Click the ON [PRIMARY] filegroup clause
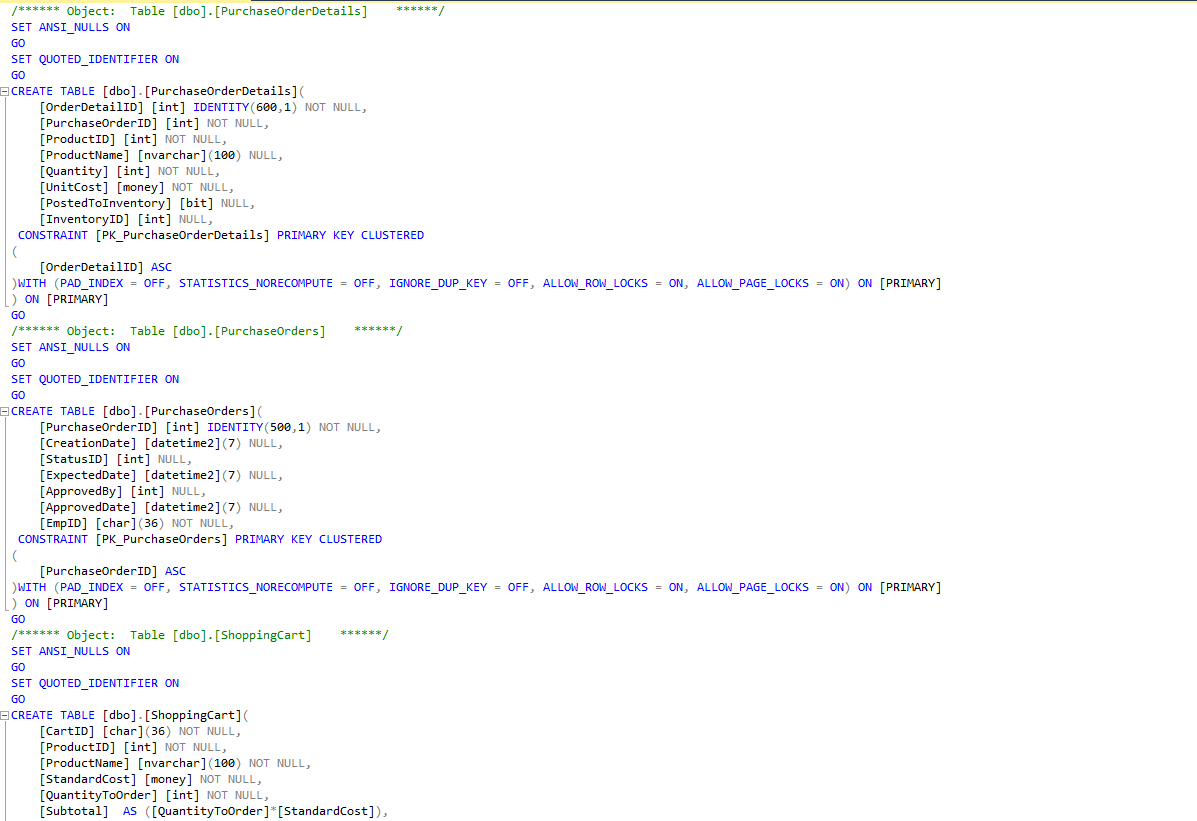The height and width of the screenshot is (821, 1197). [75, 298]
